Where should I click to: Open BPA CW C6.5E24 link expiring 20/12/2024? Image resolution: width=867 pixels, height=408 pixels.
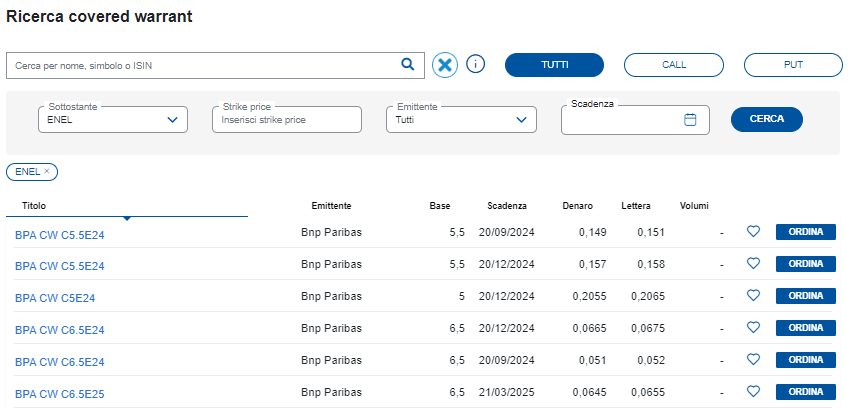point(60,330)
